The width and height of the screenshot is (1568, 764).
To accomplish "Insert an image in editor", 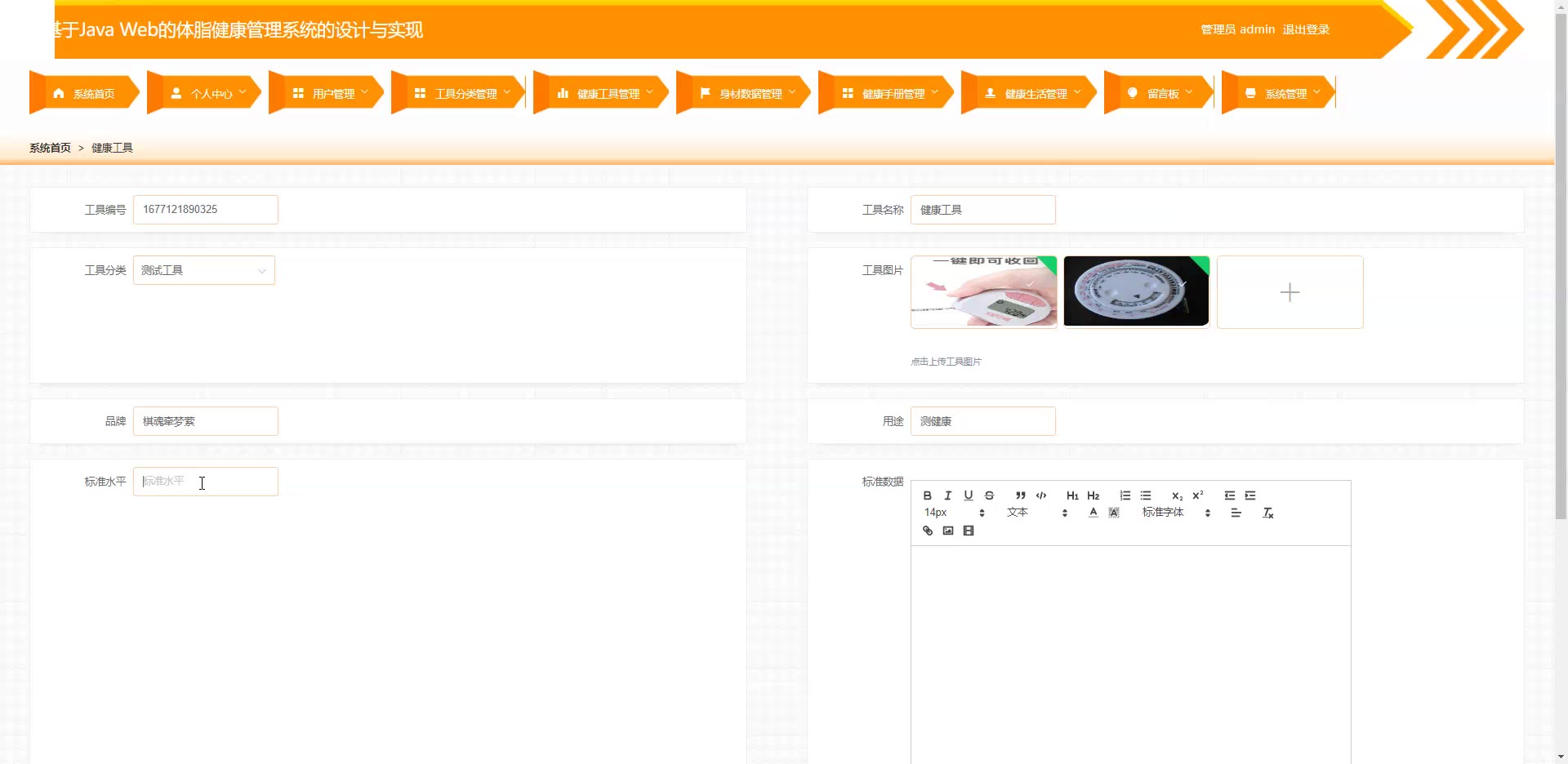I will tap(948, 531).
